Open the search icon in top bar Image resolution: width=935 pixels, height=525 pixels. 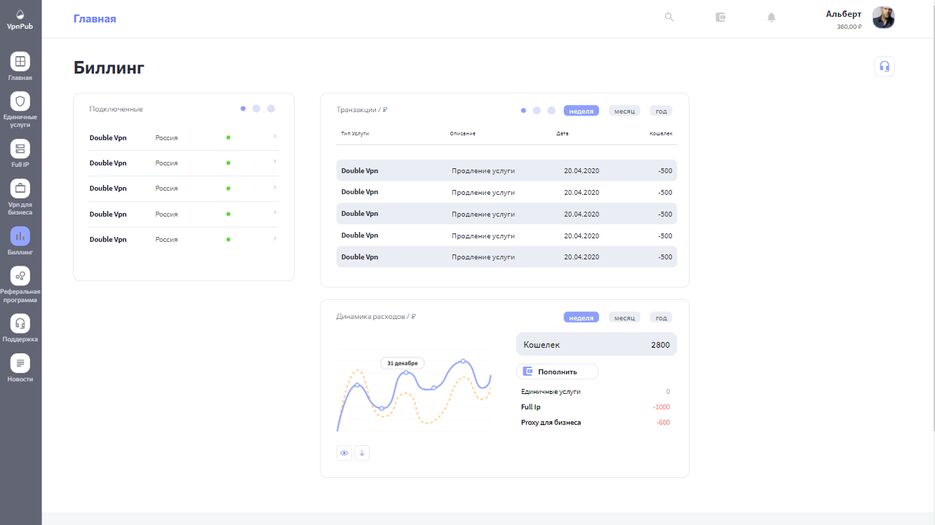(x=669, y=17)
